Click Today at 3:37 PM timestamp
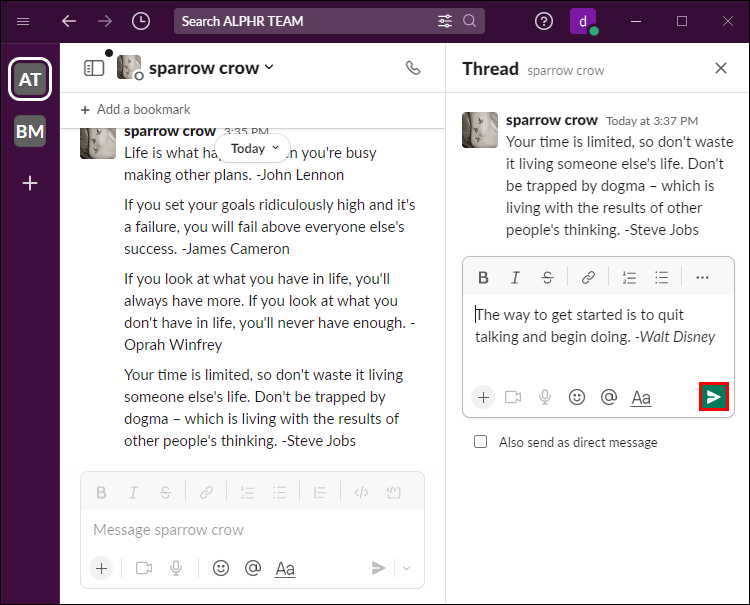This screenshot has width=750, height=605. click(652, 121)
